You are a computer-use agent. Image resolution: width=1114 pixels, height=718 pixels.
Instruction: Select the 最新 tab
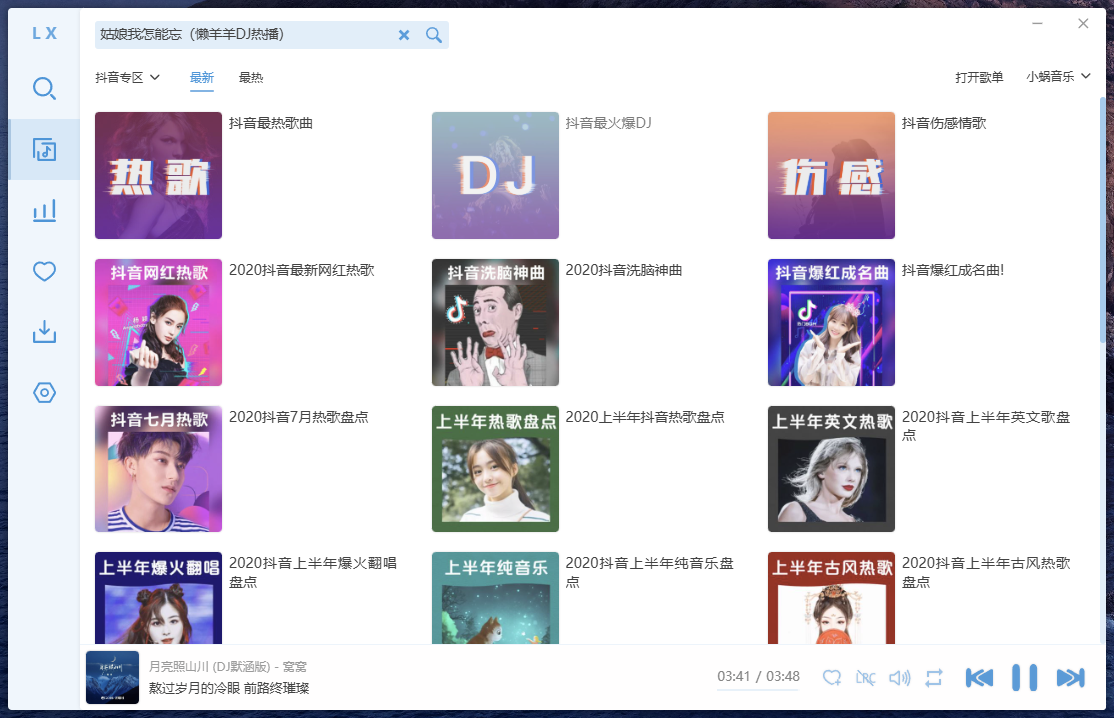202,77
